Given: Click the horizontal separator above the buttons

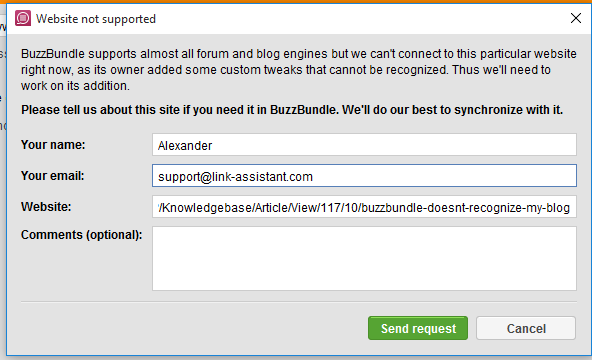Looking at the screenshot, I should [x=299, y=302].
